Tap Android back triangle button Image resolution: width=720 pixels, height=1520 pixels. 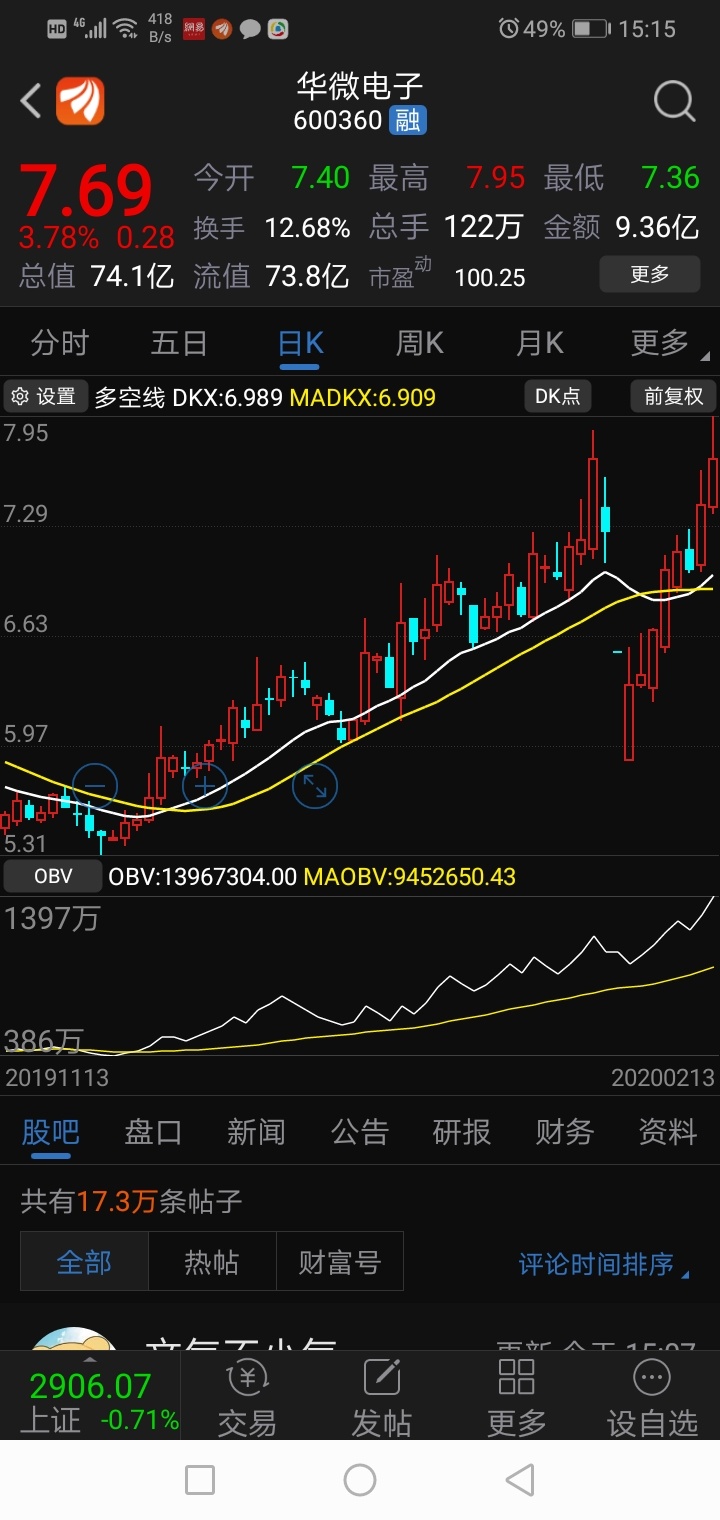[519, 1480]
